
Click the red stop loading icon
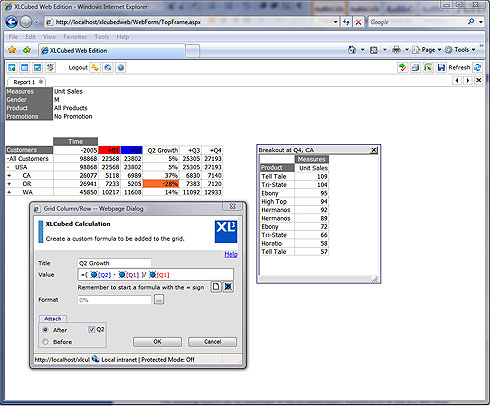point(358,22)
